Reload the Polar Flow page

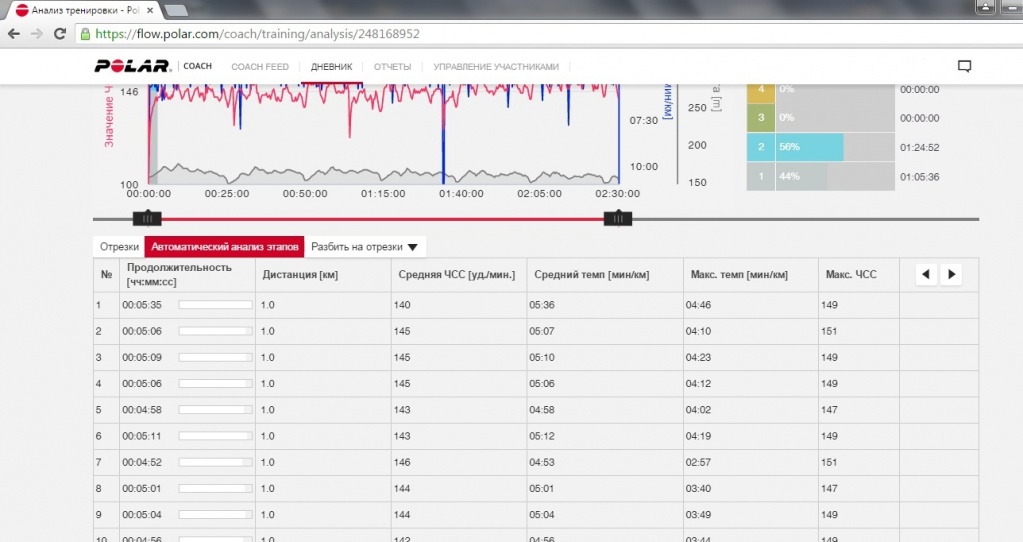click(60, 33)
